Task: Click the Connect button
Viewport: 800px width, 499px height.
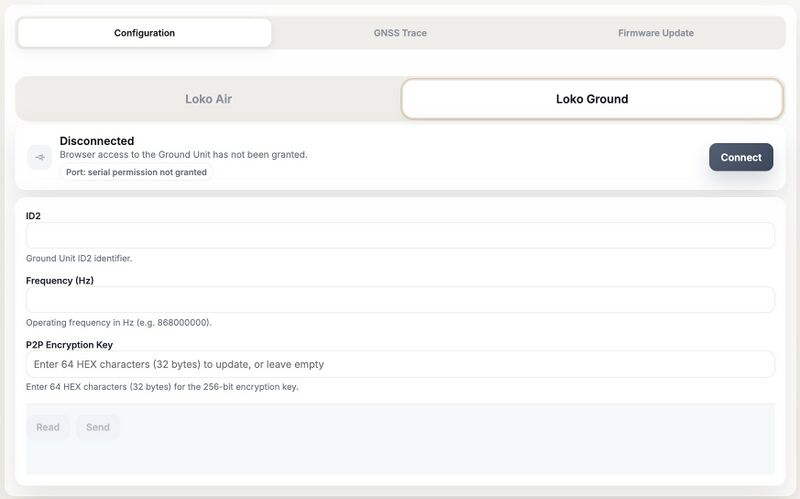Action: tap(741, 157)
